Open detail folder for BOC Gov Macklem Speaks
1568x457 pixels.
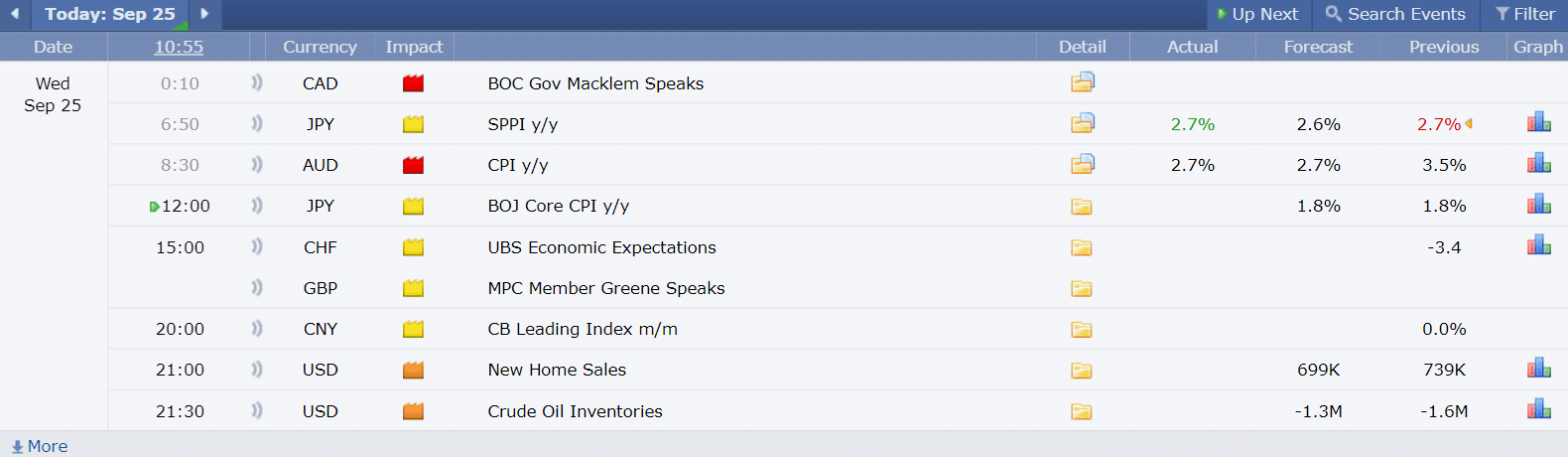point(1082,82)
